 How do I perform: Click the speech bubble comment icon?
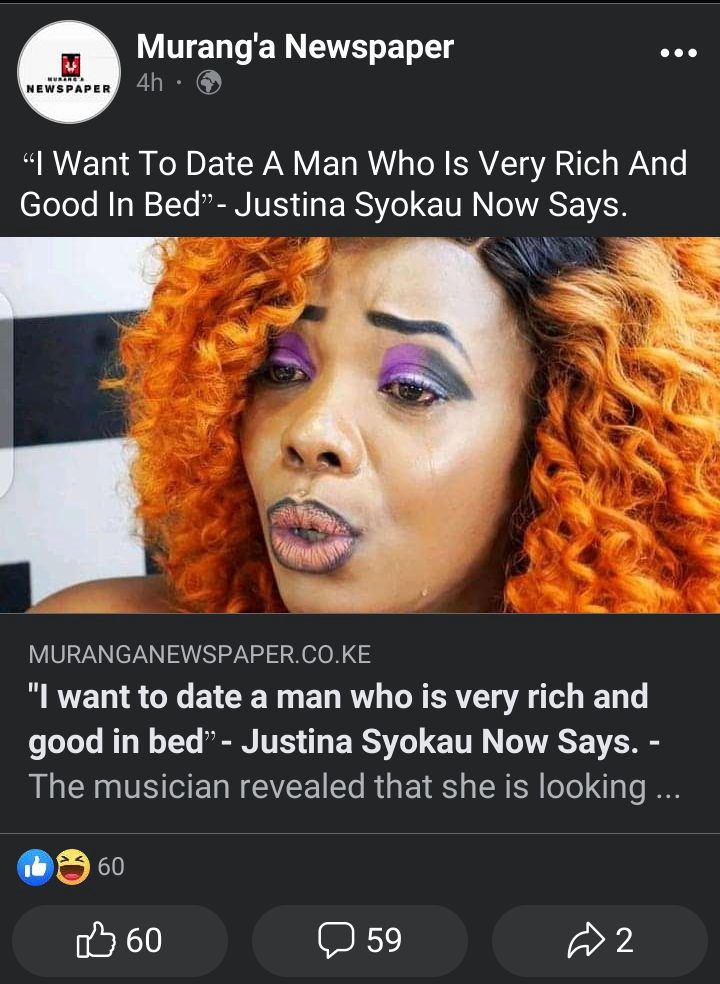336,940
